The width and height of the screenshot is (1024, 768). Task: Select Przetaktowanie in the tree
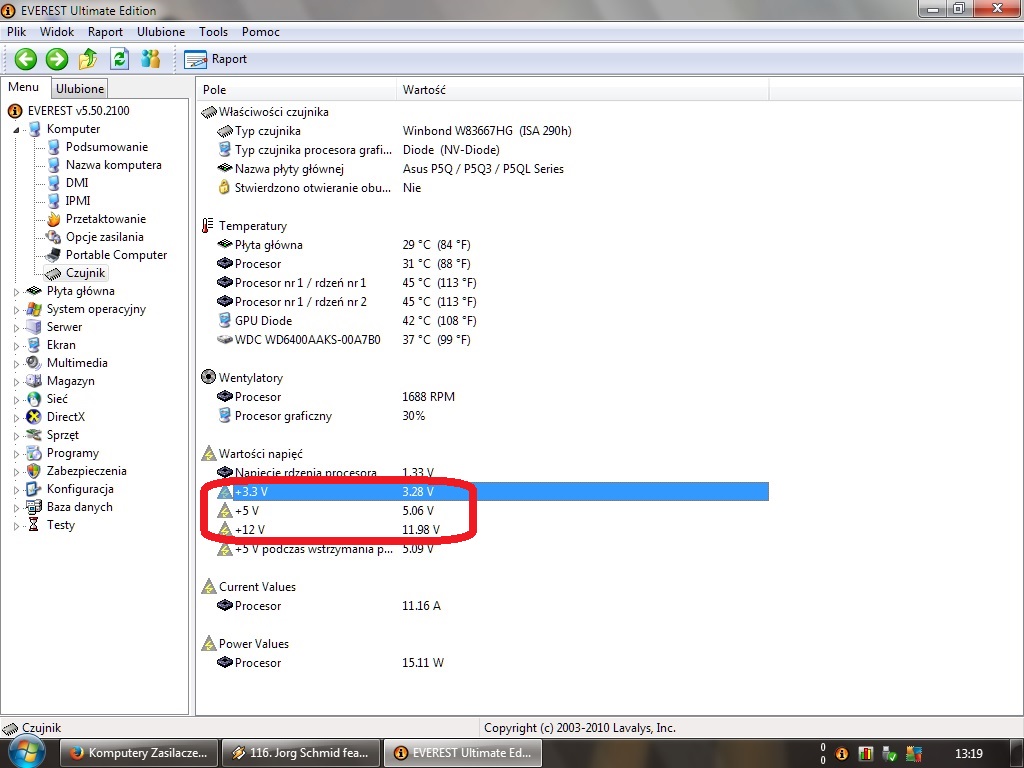106,219
